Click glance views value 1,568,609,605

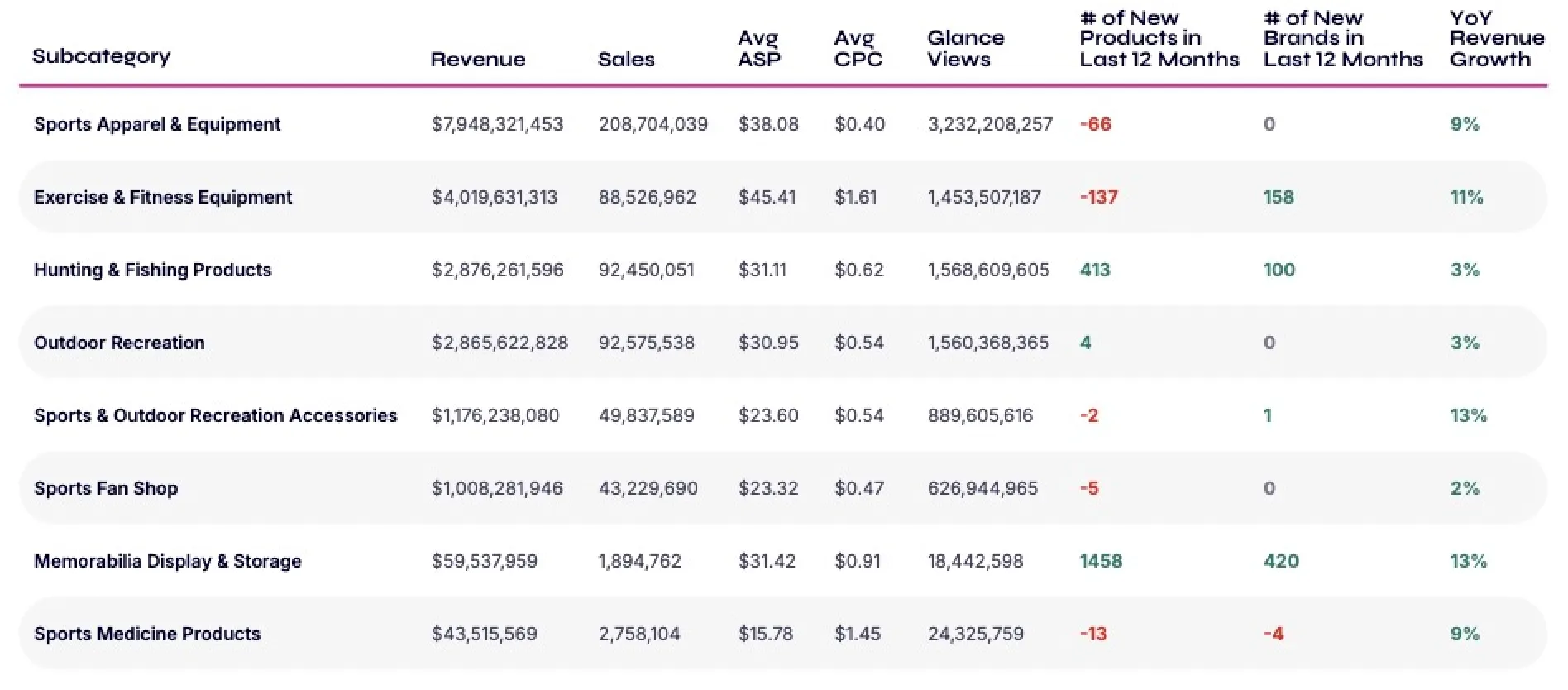pos(988,270)
